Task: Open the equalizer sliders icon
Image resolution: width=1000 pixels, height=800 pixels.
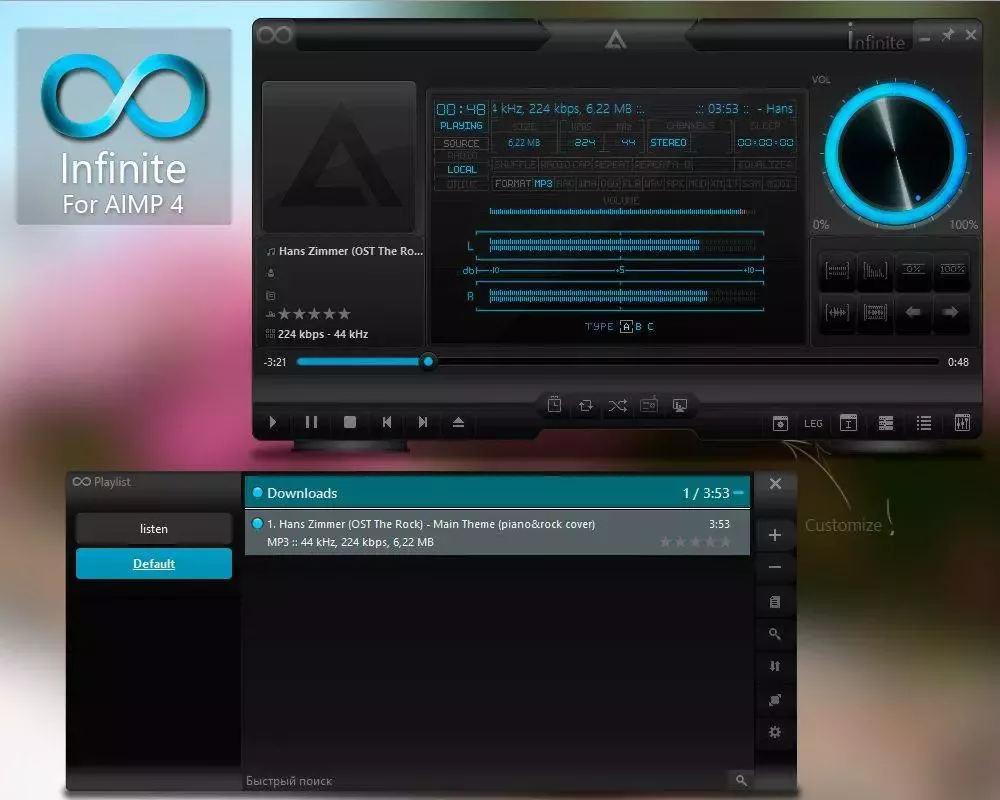Action: point(962,423)
